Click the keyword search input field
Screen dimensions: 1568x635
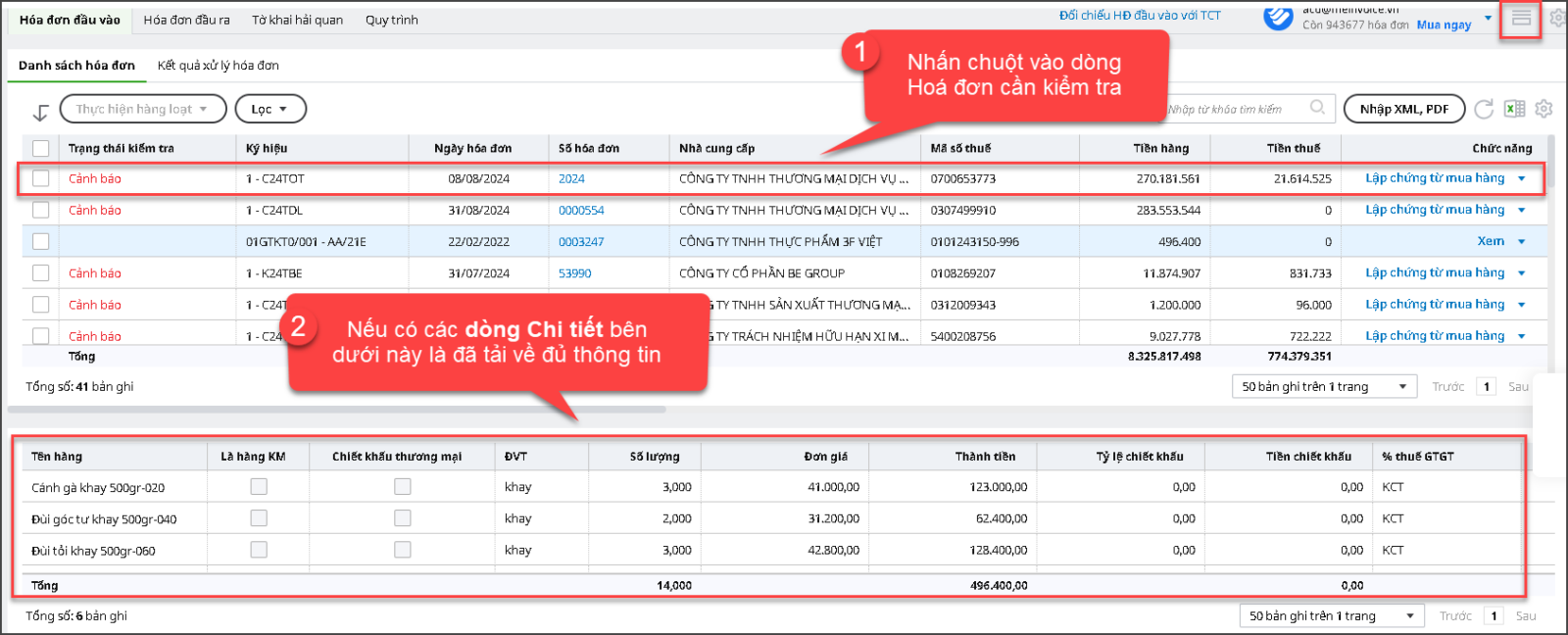pyautogui.click(x=1235, y=109)
